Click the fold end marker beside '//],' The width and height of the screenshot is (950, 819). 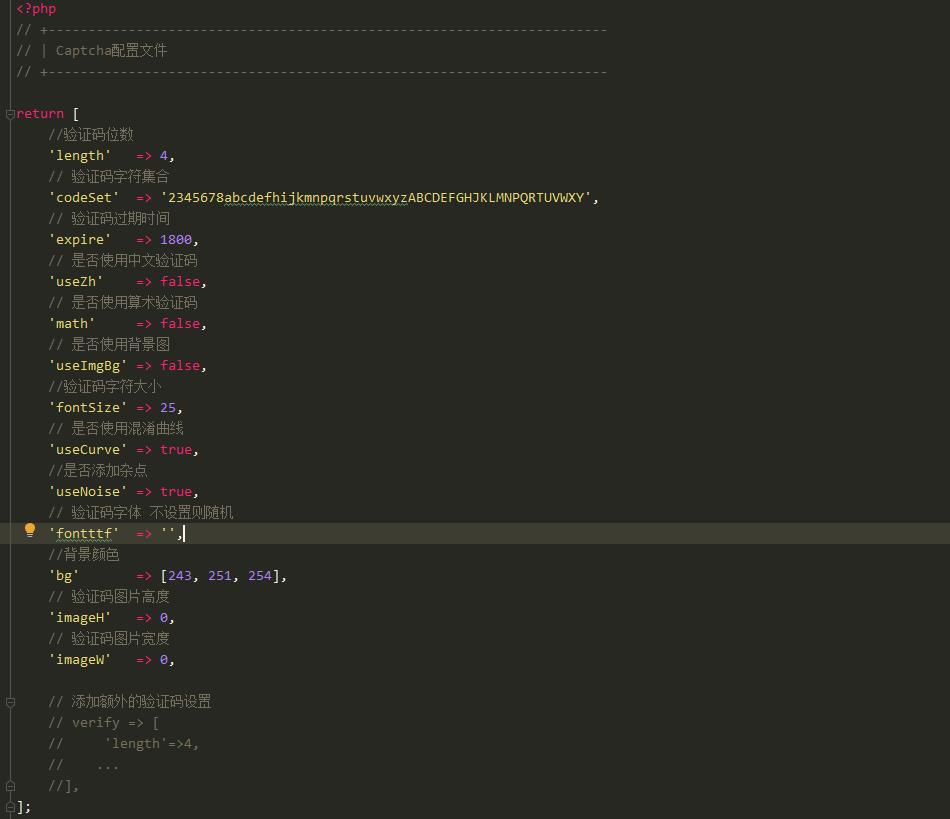point(10,786)
